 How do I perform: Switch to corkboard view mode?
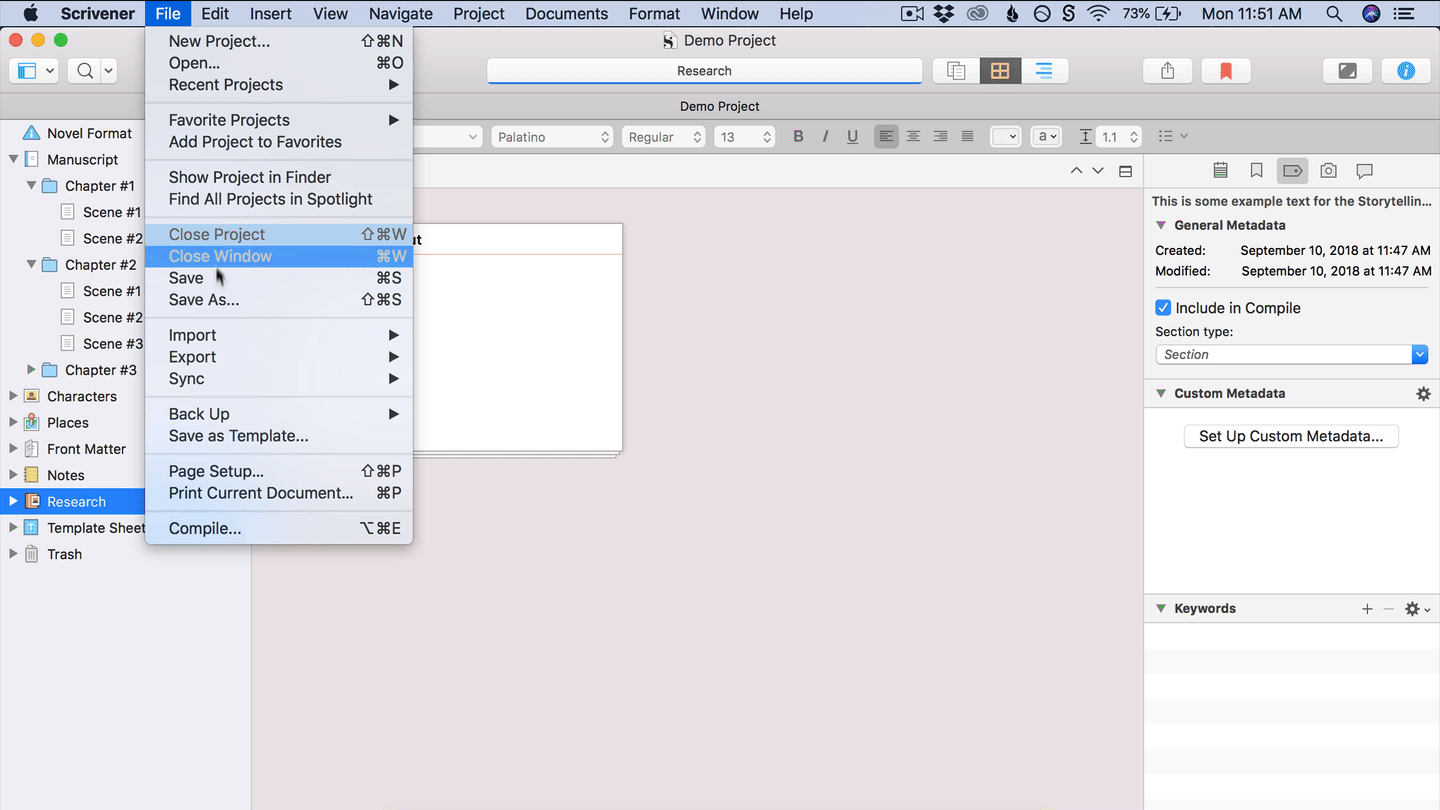[x=1000, y=71]
